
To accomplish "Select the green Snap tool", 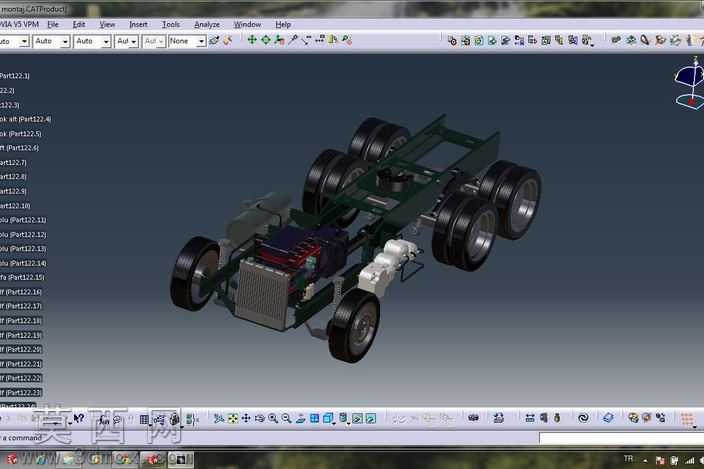I will [266, 40].
